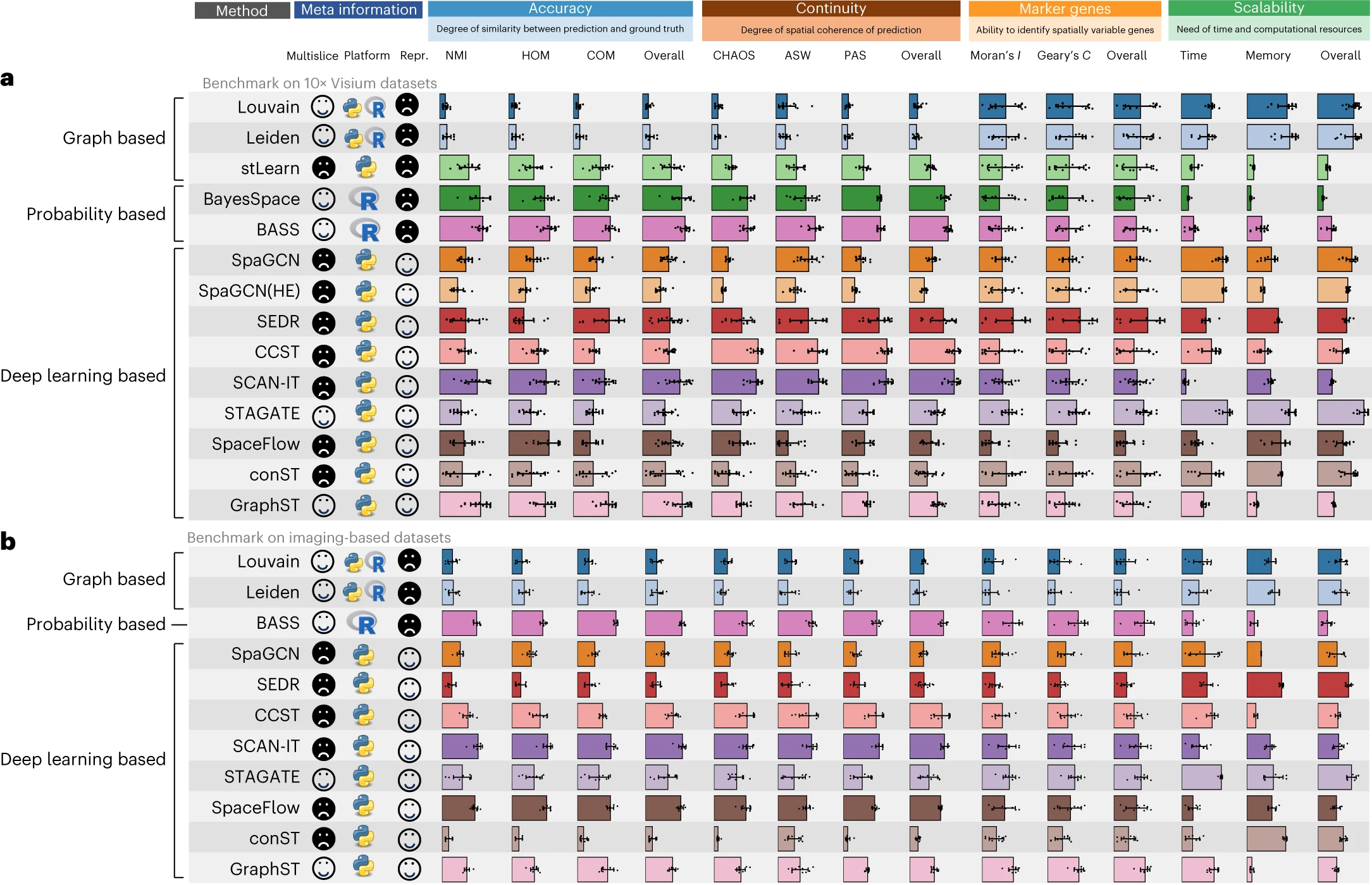The height and width of the screenshot is (885, 1372).
Task: Click the BayesSpace method name
Action: [252, 199]
